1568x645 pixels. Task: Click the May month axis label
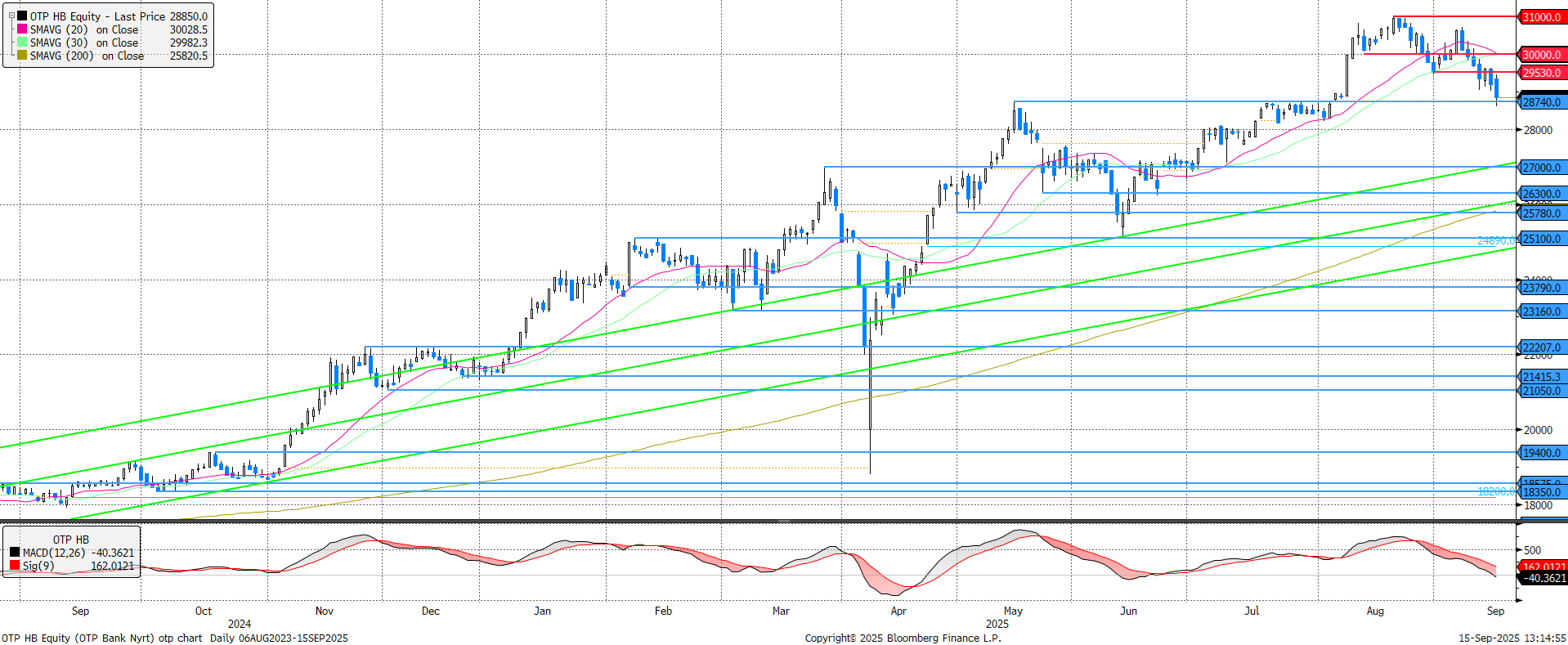pos(1013,611)
